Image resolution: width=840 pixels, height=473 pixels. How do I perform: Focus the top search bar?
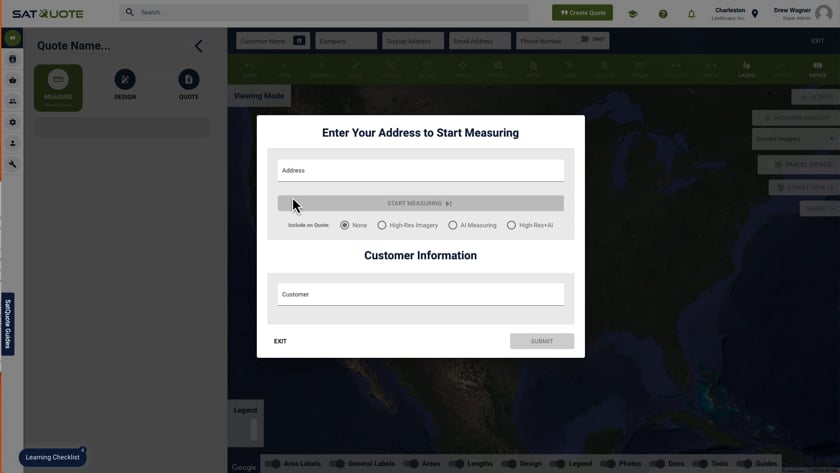click(x=324, y=12)
